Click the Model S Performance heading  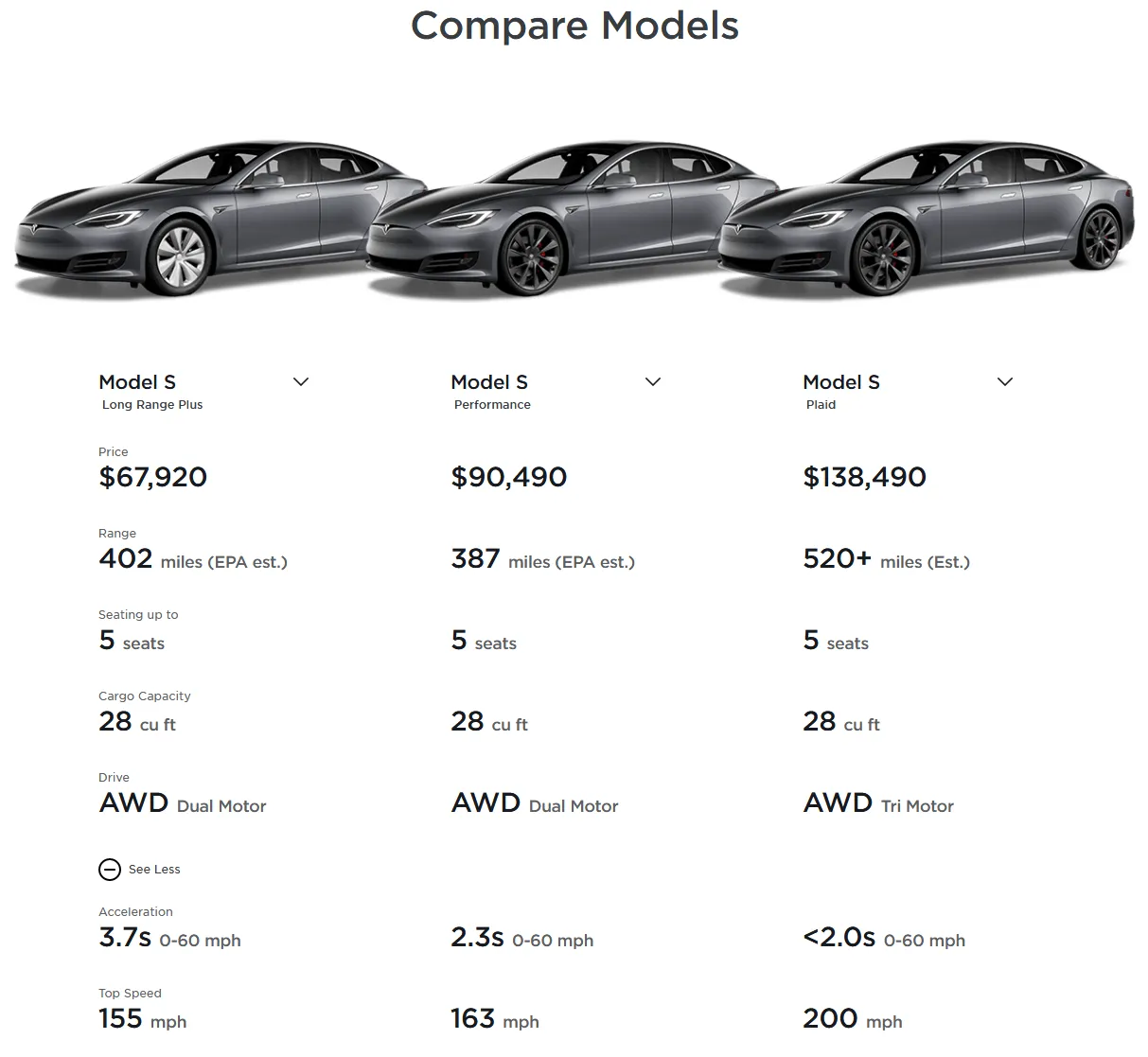point(489,382)
